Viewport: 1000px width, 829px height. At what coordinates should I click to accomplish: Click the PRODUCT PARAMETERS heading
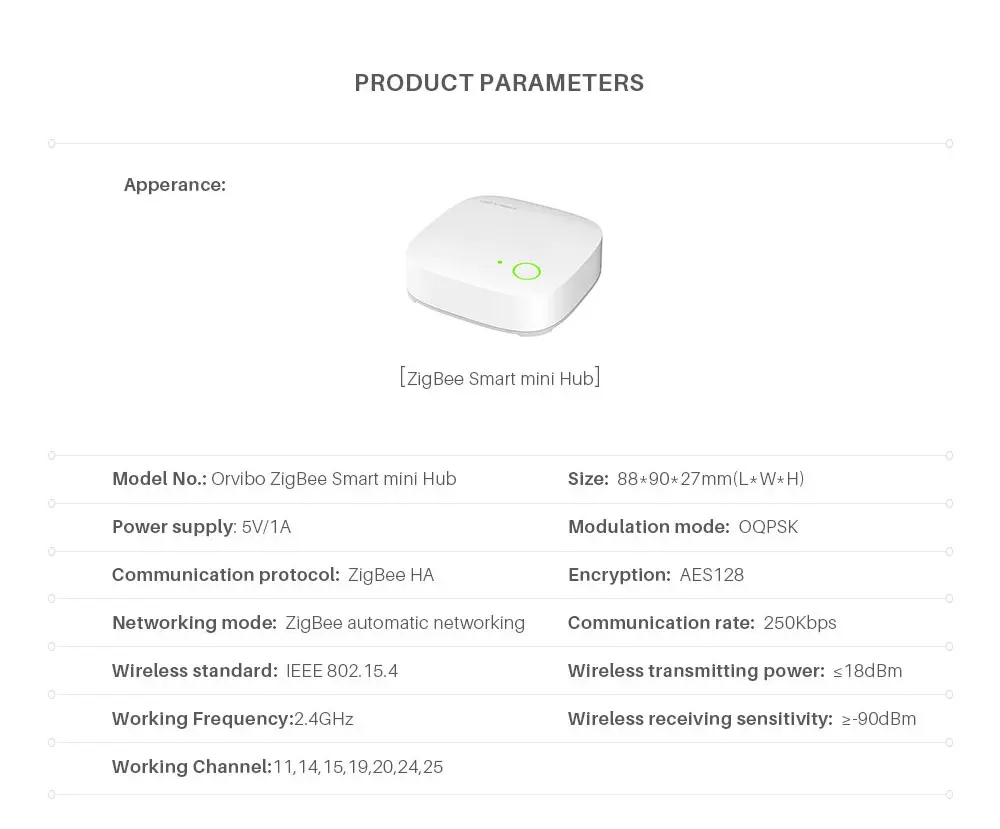click(x=499, y=83)
